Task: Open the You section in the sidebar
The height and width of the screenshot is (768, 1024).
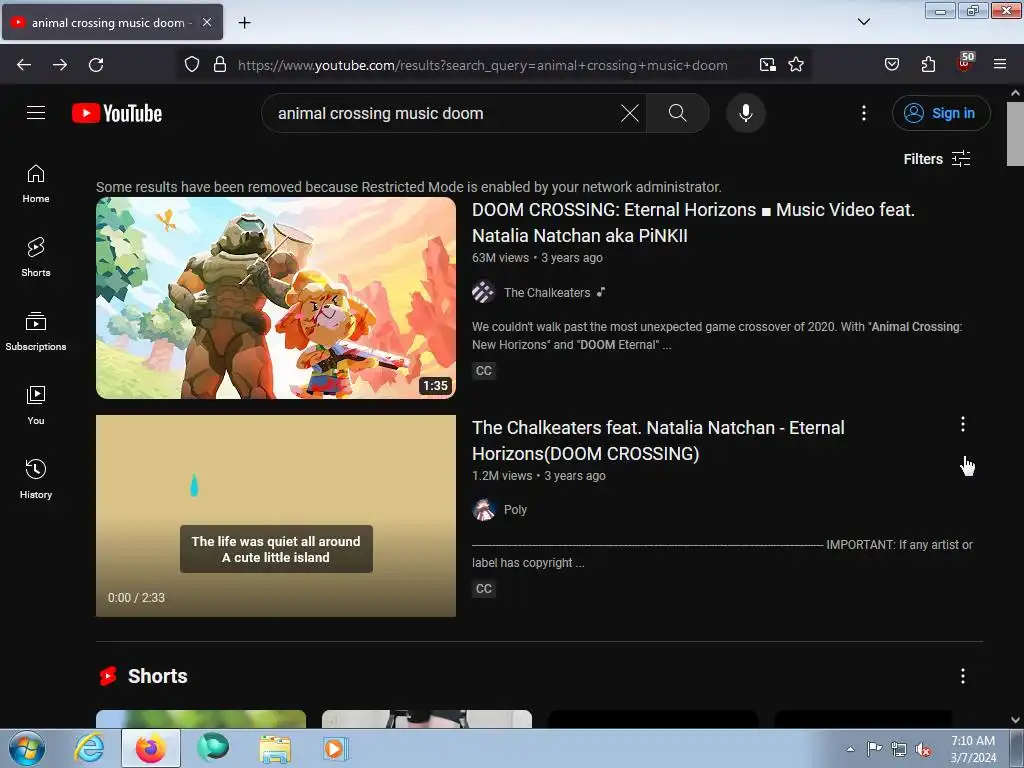Action: tap(36, 406)
